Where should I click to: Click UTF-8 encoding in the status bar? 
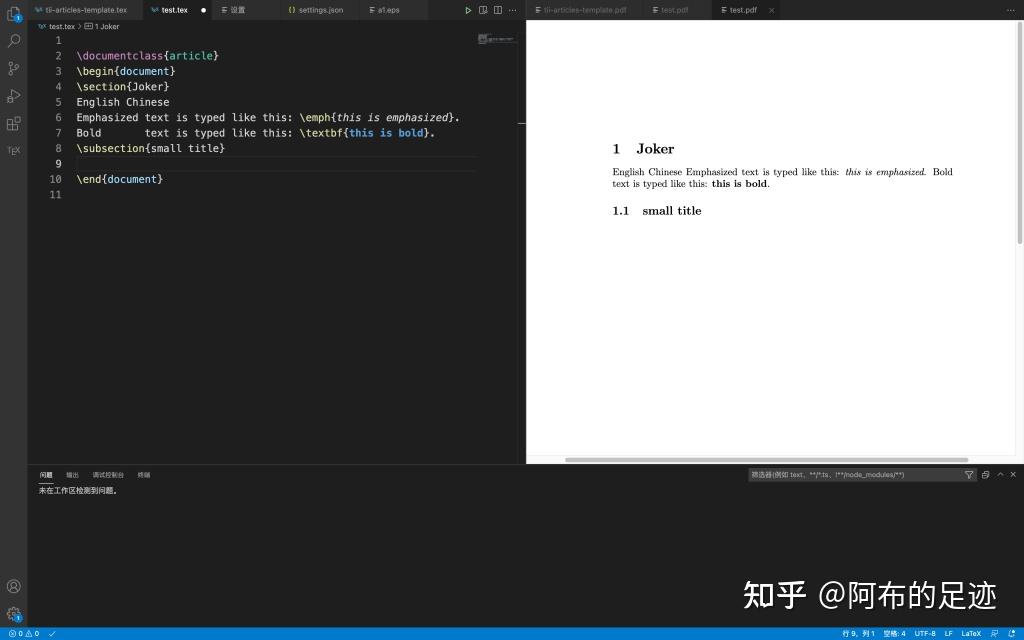click(x=925, y=633)
